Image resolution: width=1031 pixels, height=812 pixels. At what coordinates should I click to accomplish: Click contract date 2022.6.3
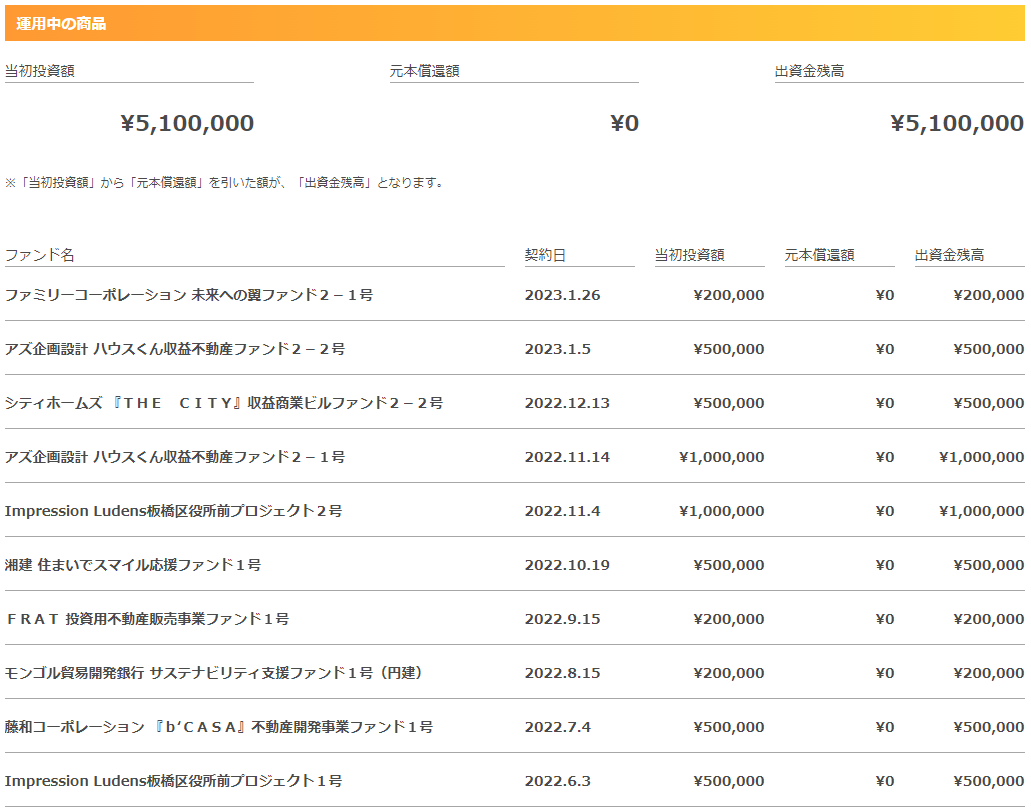pos(558,780)
